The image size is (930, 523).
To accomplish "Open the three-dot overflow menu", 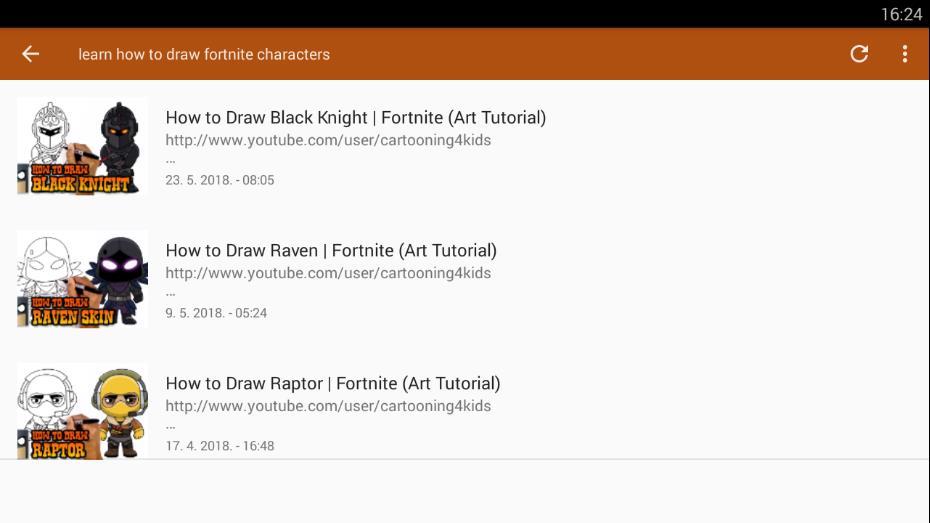I will [904, 54].
